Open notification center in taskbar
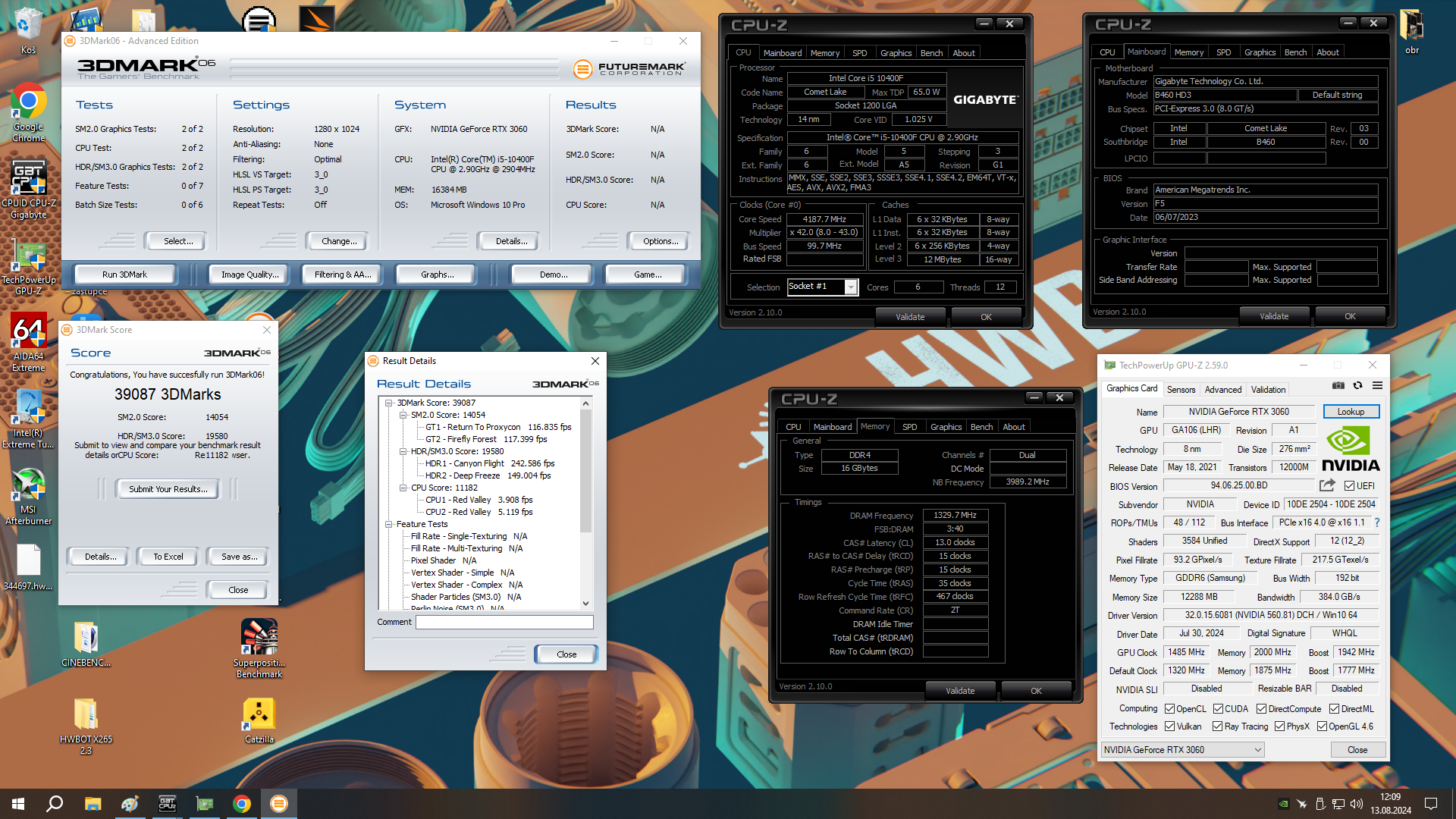 [1431, 804]
